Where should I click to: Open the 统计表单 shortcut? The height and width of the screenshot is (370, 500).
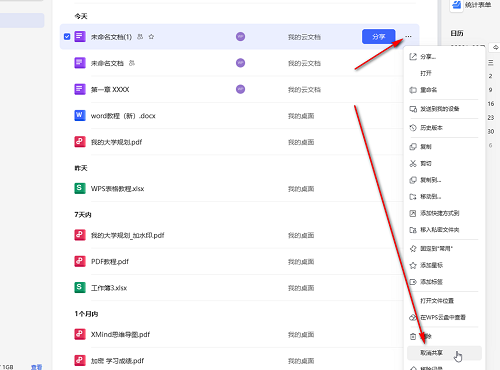(471, 5)
